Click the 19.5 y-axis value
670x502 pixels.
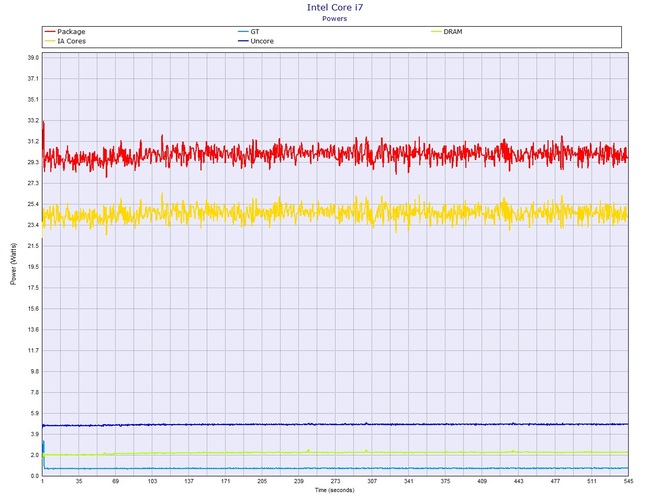tap(33, 267)
